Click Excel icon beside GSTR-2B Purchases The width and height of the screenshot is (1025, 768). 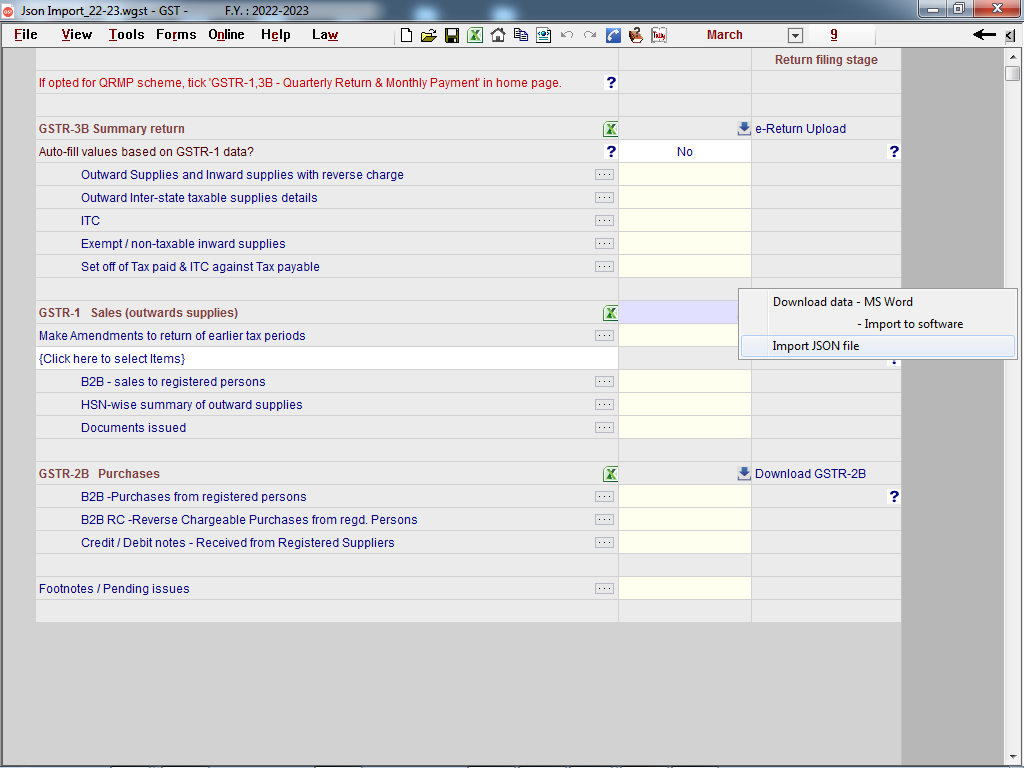(610, 474)
